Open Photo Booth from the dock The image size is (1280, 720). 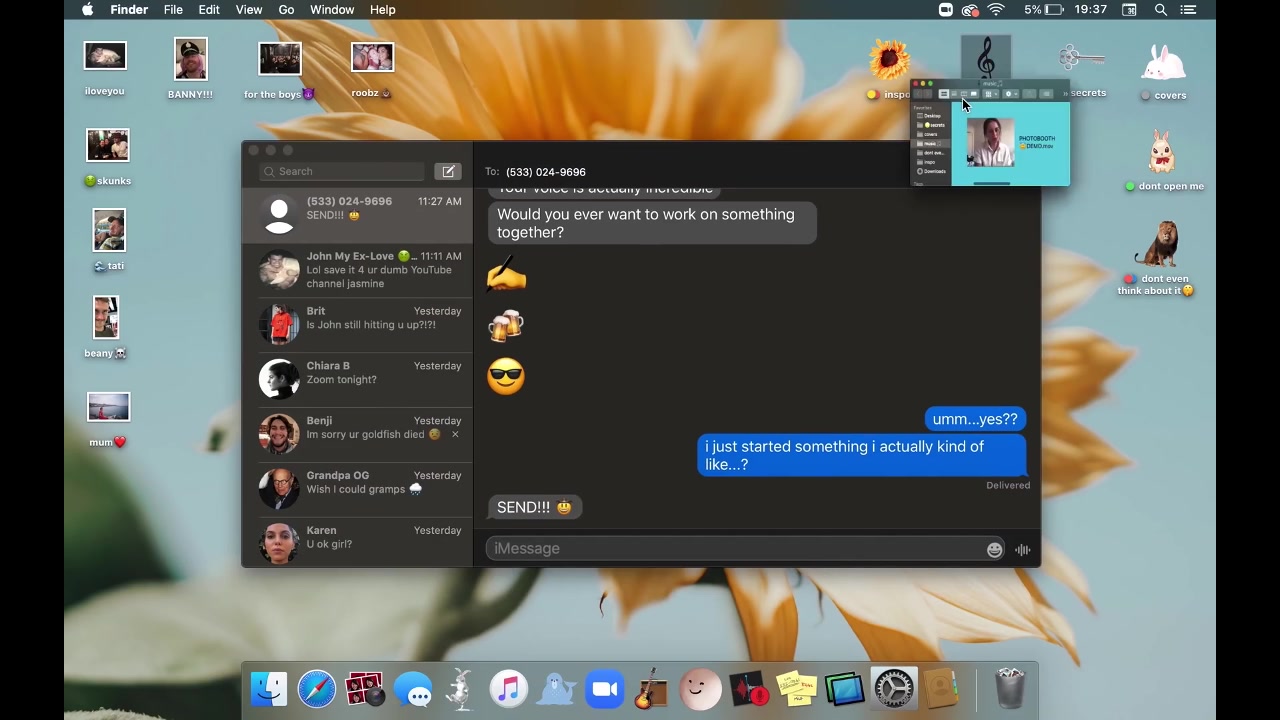point(365,689)
